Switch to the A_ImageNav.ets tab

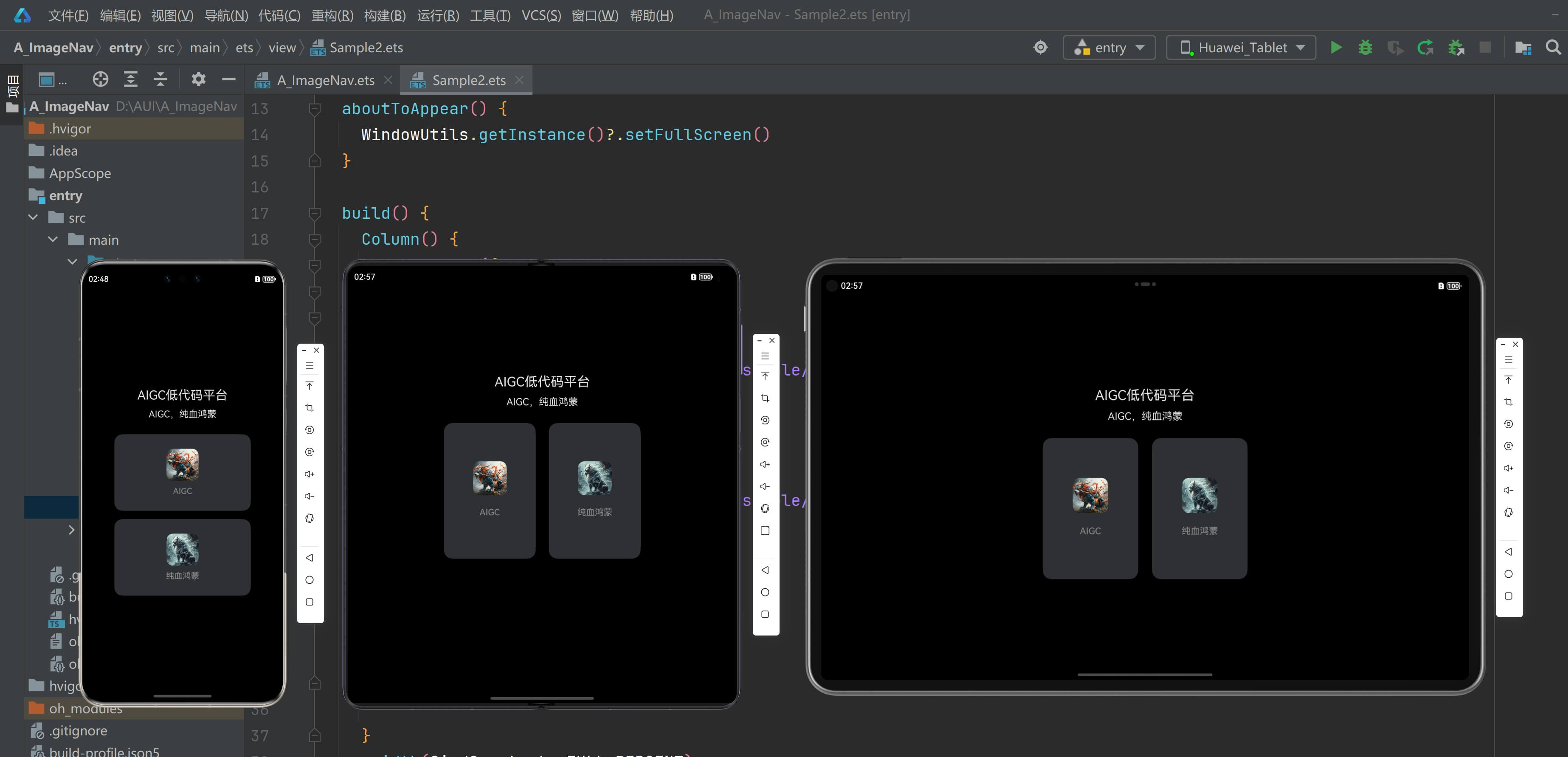pyautogui.click(x=325, y=80)
